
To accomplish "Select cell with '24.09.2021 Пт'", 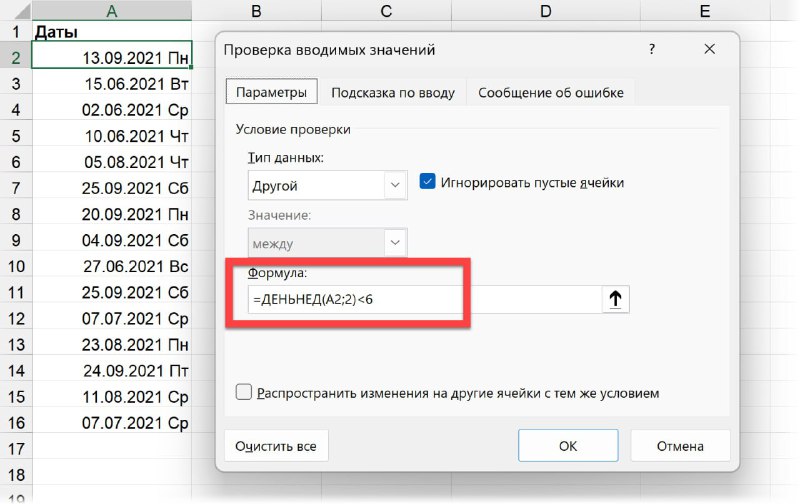I will click(112, 370).
